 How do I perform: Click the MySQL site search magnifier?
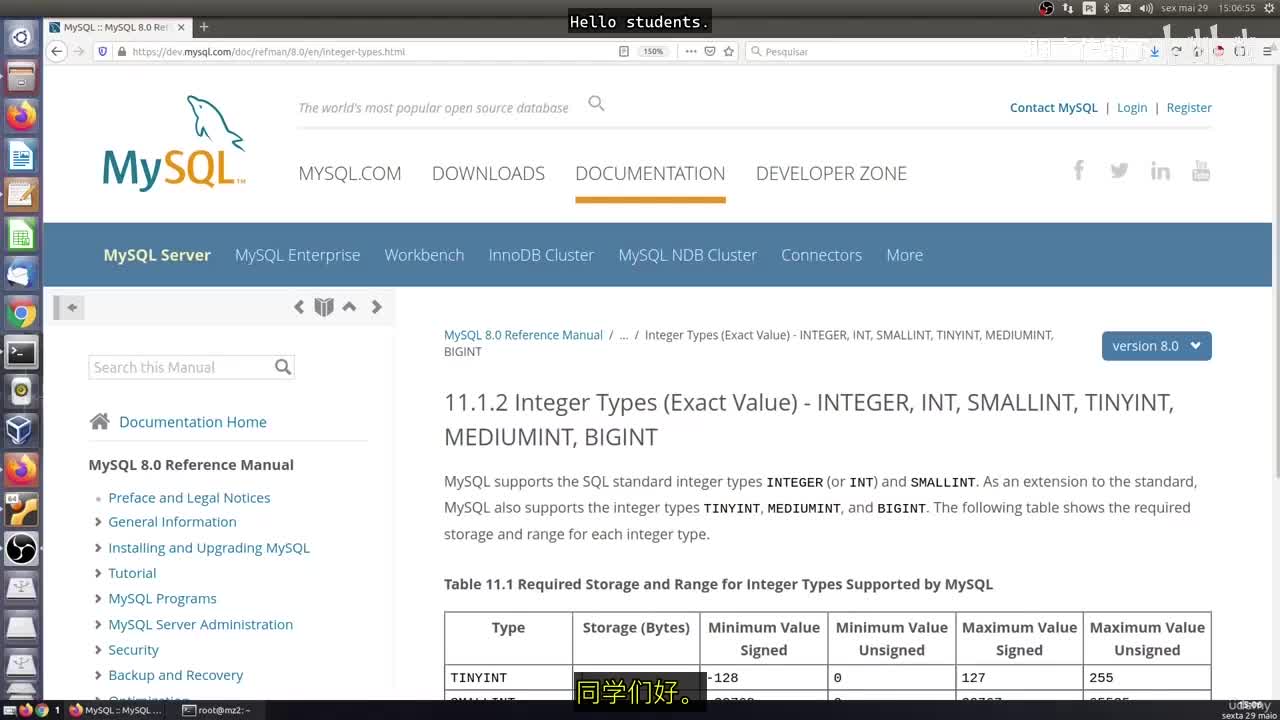coord(596,104)
